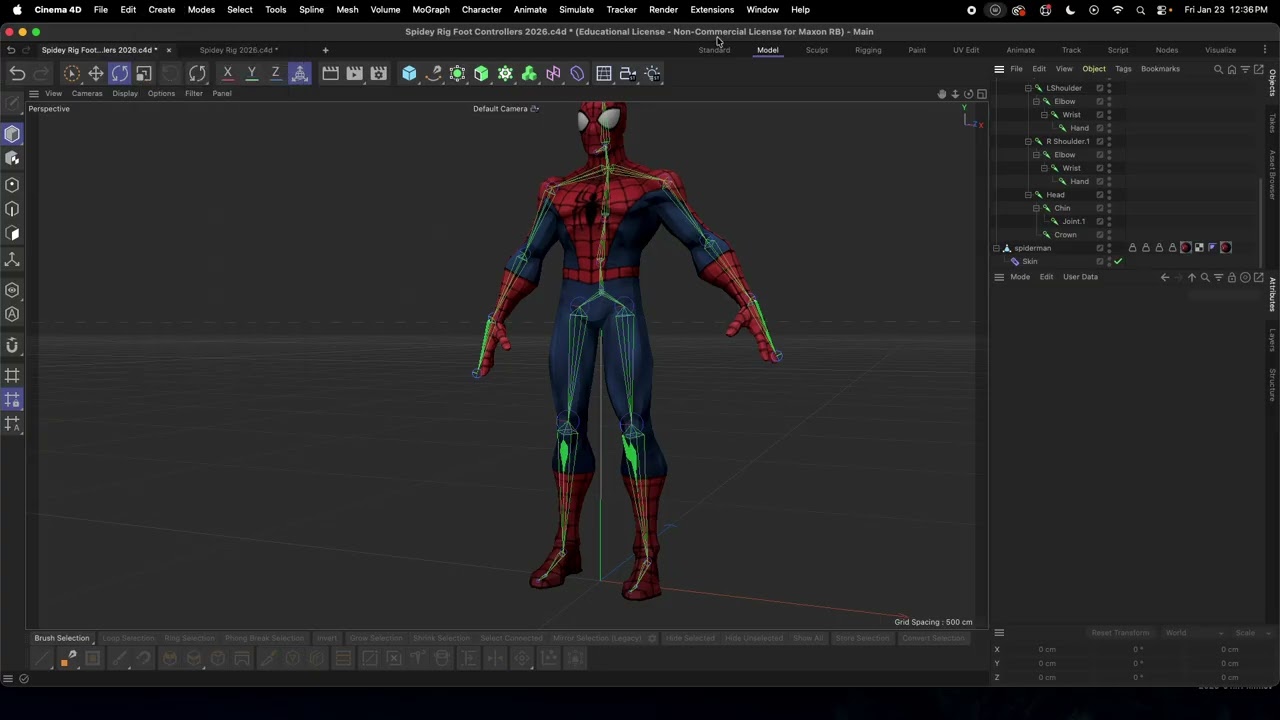Click Render View clapperboard icon

(330, 73)
